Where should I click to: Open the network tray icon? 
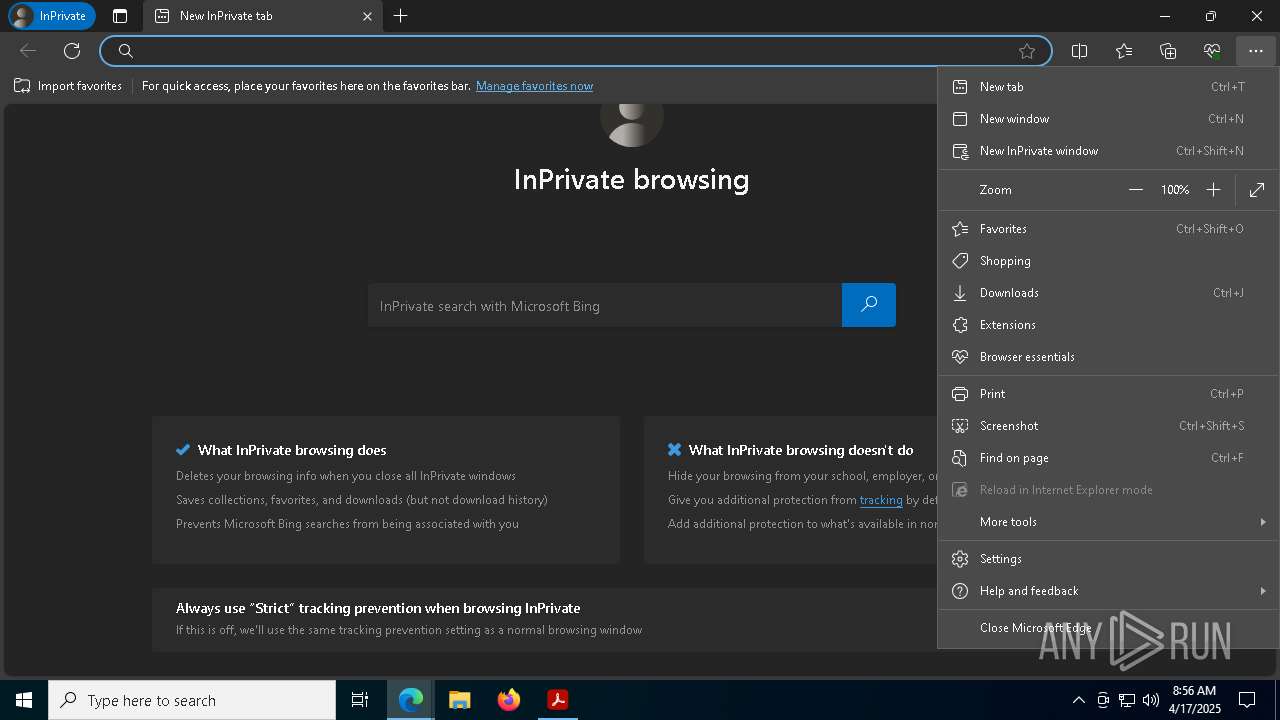1126,700
